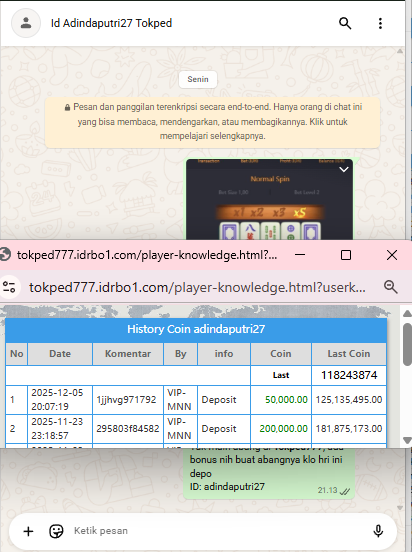Click the WhatsApp chat scrollbar down arrow

(x=400, y=508)
